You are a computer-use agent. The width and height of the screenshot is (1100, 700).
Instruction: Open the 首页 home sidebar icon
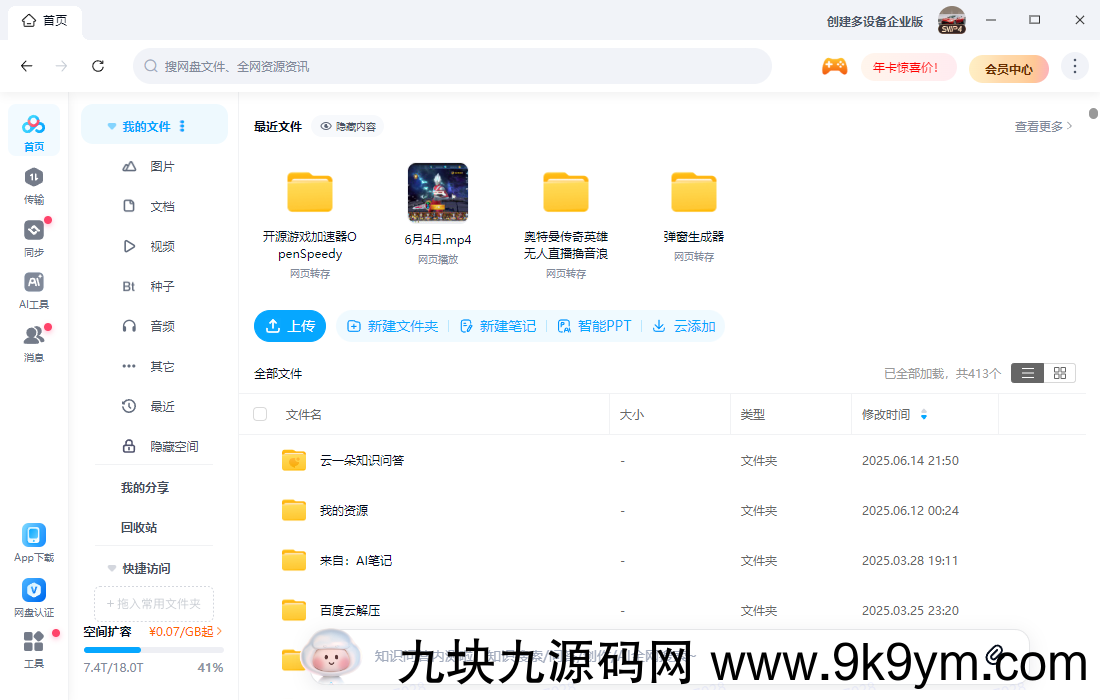[34, 131]
